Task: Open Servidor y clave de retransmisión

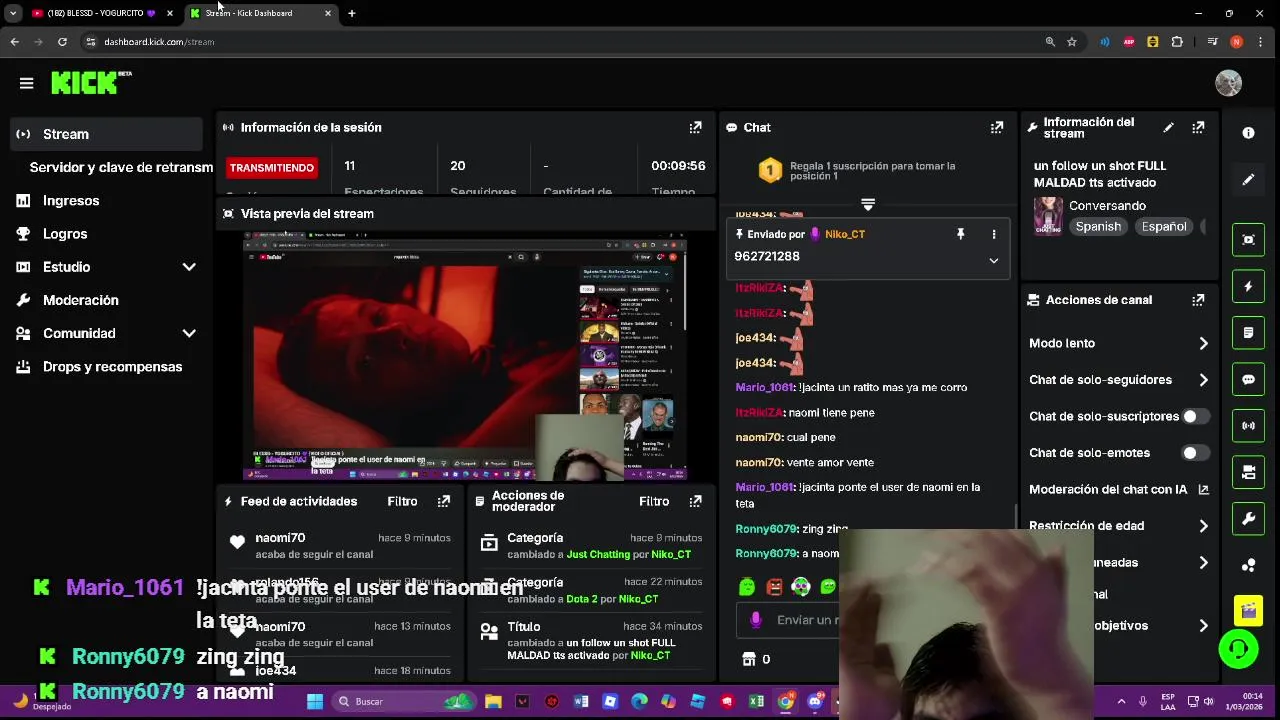Action: tap(121, 167)
